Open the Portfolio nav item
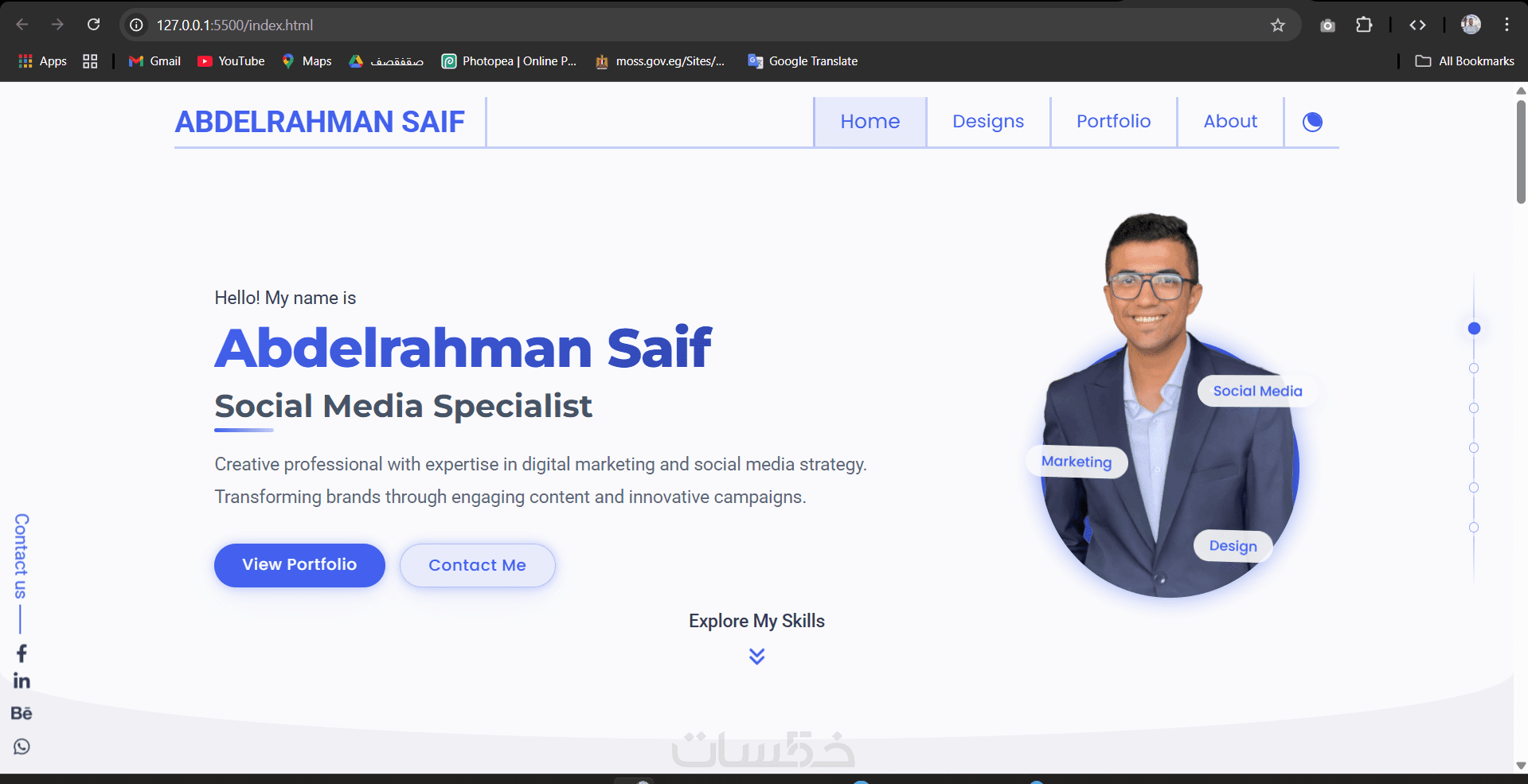The image size is (1528, 784). click(1113, 122)
